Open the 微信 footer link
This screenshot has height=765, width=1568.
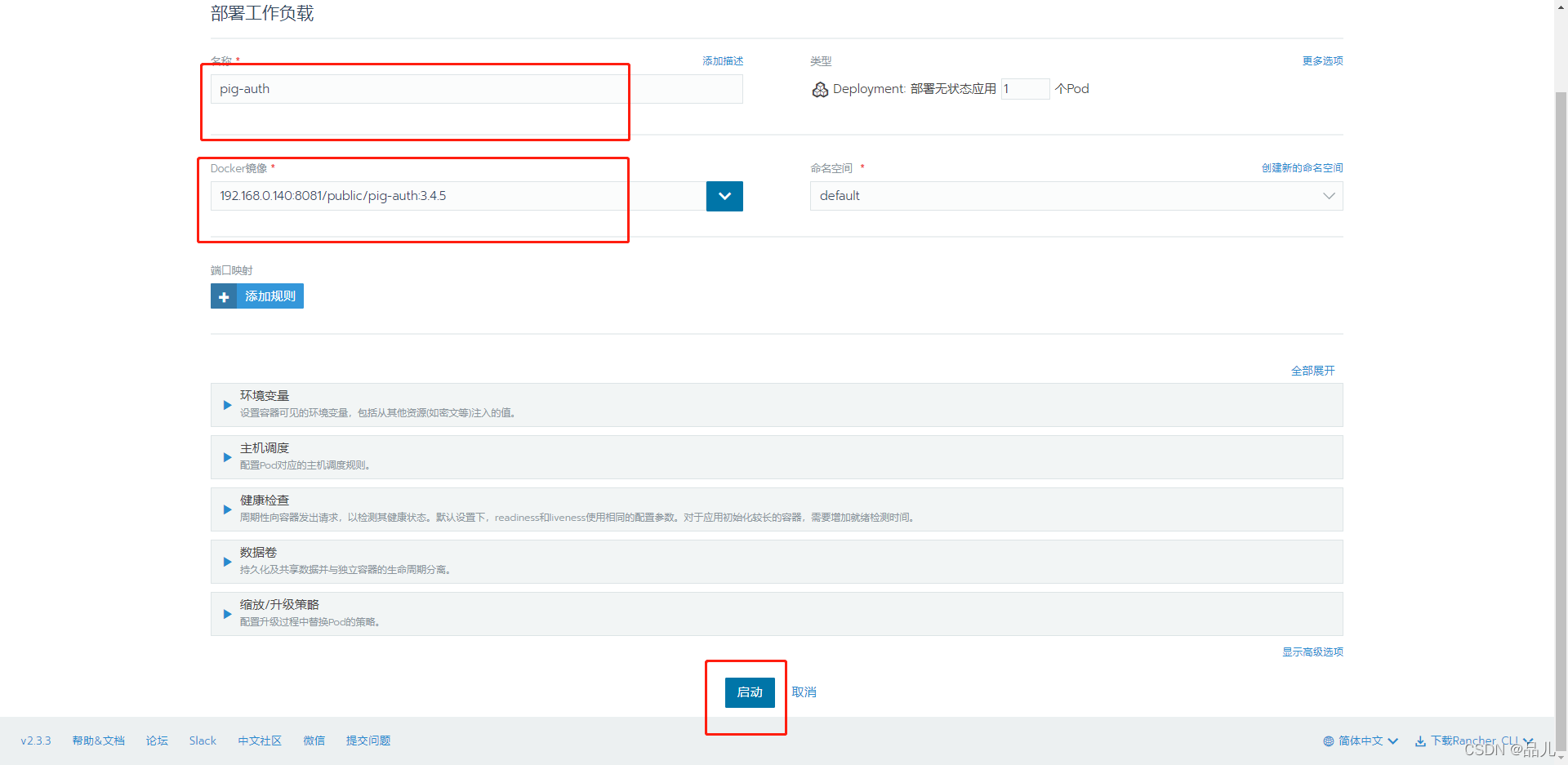point(314,741)
